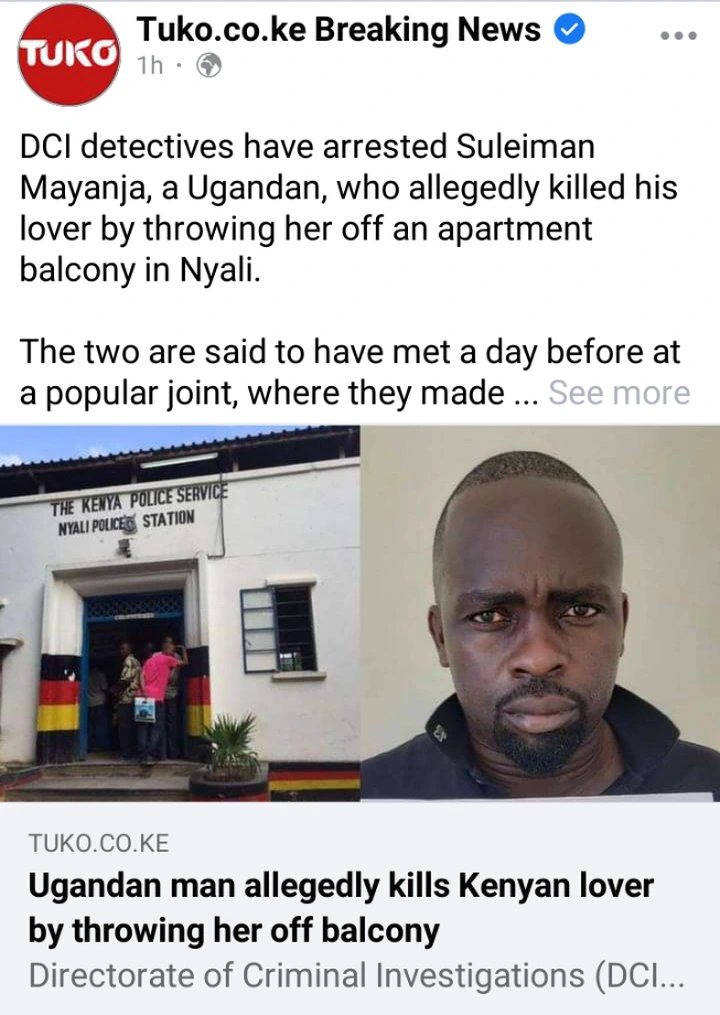This screenshot has height=1015, width=720.
Task: Click the blue station doorway in the photo
Action: pos(134,673)
